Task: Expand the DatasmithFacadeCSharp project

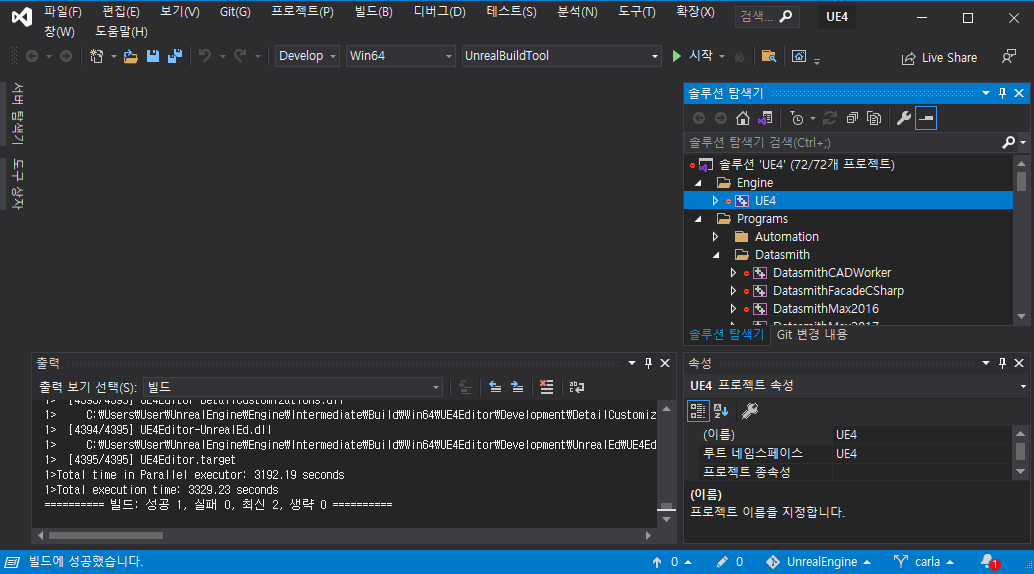Action: click(x=733, y=290)
